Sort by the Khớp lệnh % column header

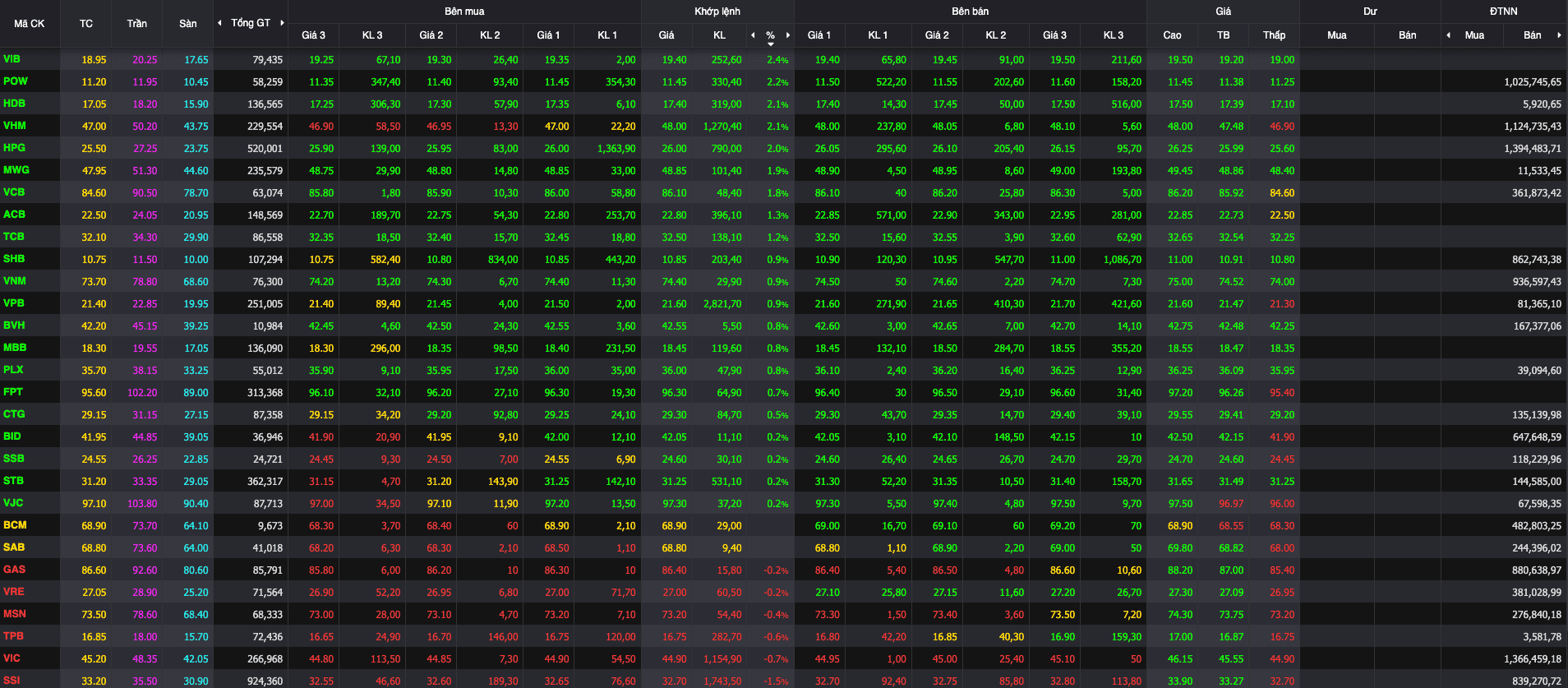(x=770, y=35)
